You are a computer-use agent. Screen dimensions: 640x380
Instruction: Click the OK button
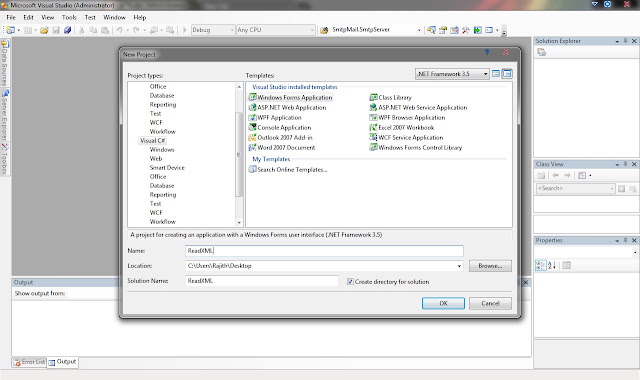coord(443,303)
